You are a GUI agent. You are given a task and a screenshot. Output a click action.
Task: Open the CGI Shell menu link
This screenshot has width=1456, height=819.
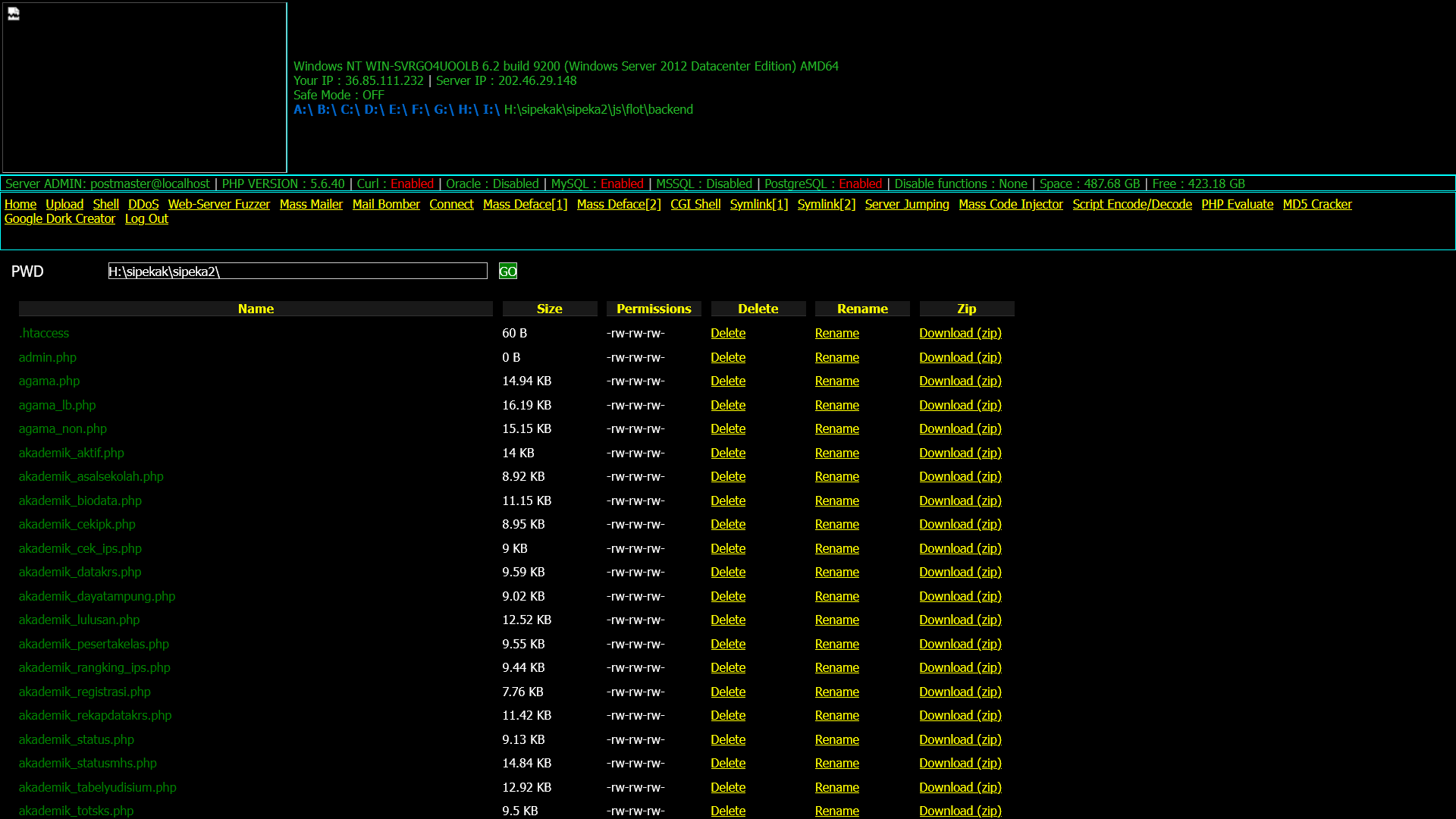[x=695, y=204]
